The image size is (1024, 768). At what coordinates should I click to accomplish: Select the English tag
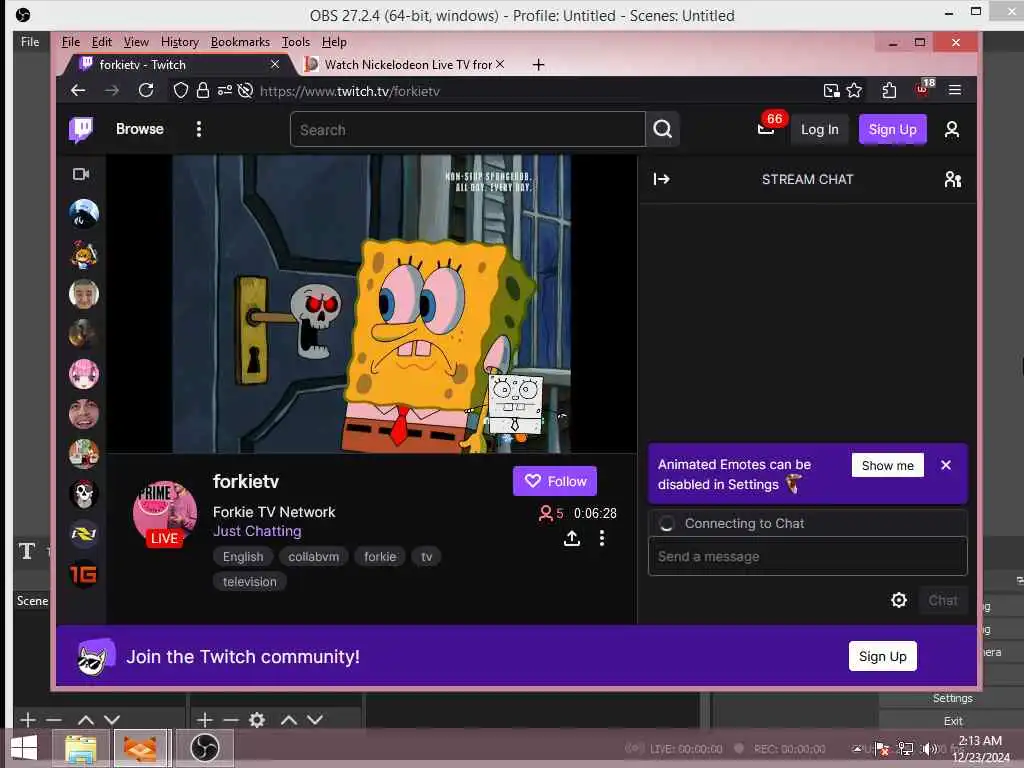click(x=243, y=556)
